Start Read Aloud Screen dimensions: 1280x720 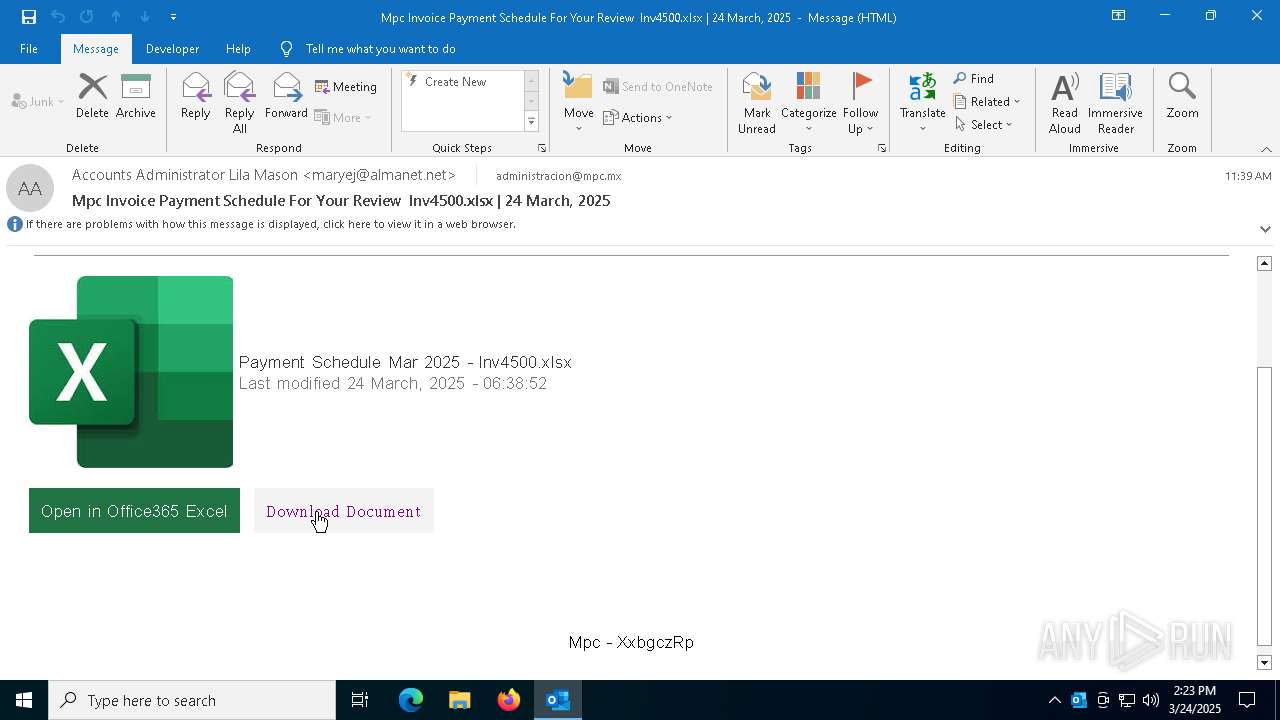pos(1065,102)
